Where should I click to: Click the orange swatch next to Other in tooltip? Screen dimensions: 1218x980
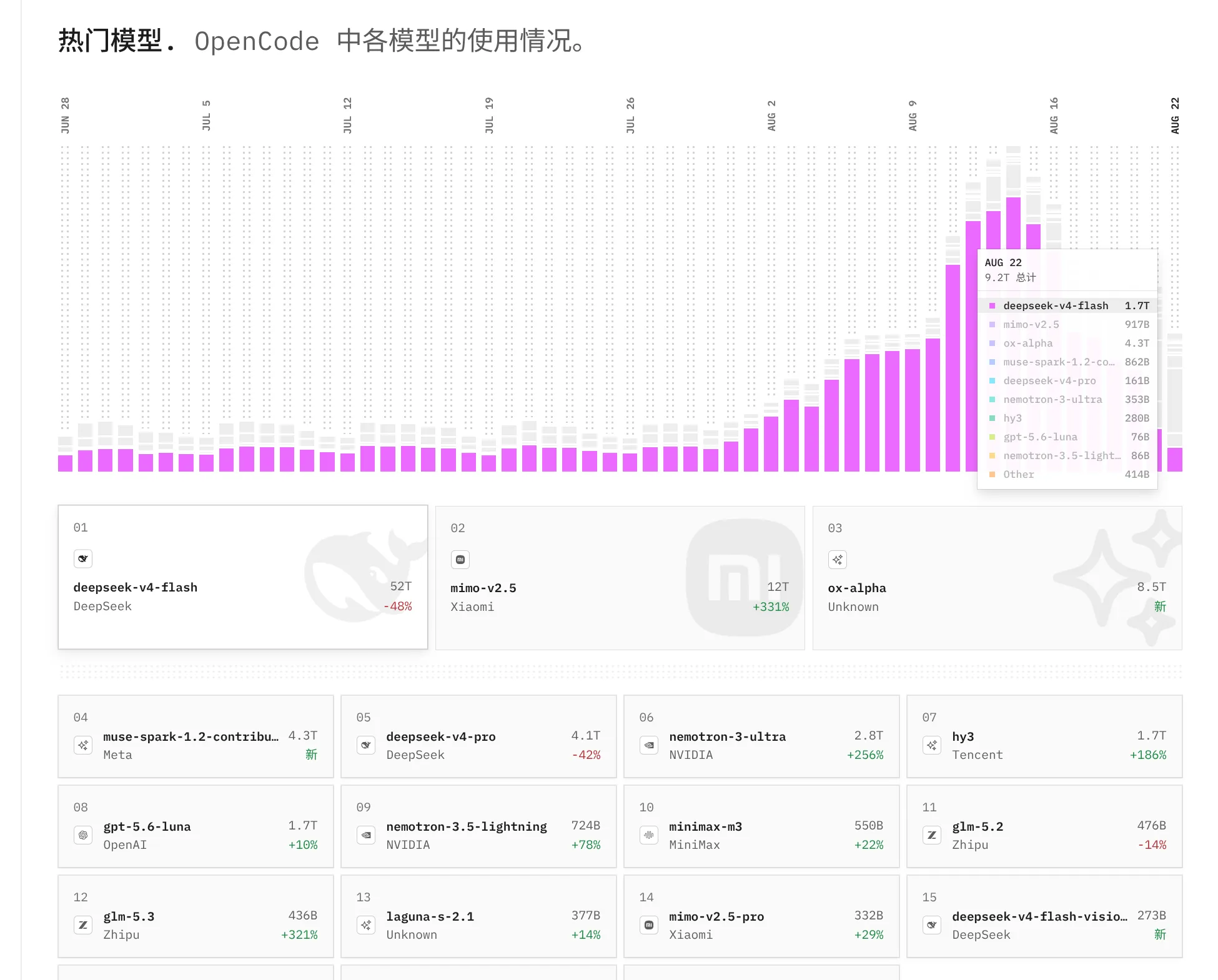pos(992,475)
